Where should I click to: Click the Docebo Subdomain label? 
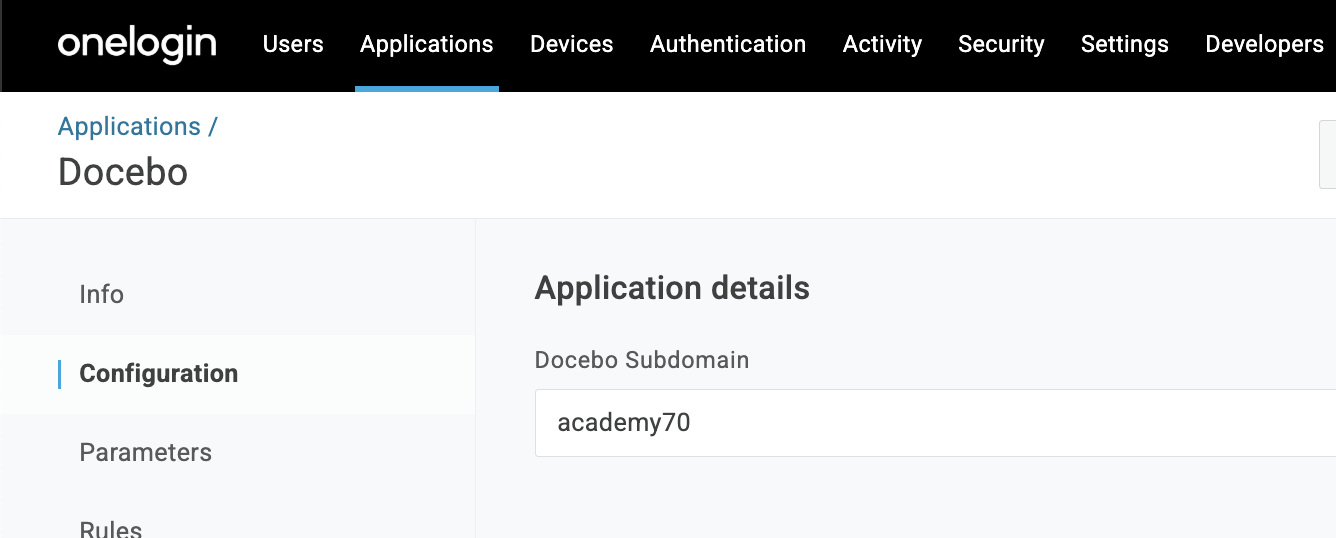pos(641,360)
